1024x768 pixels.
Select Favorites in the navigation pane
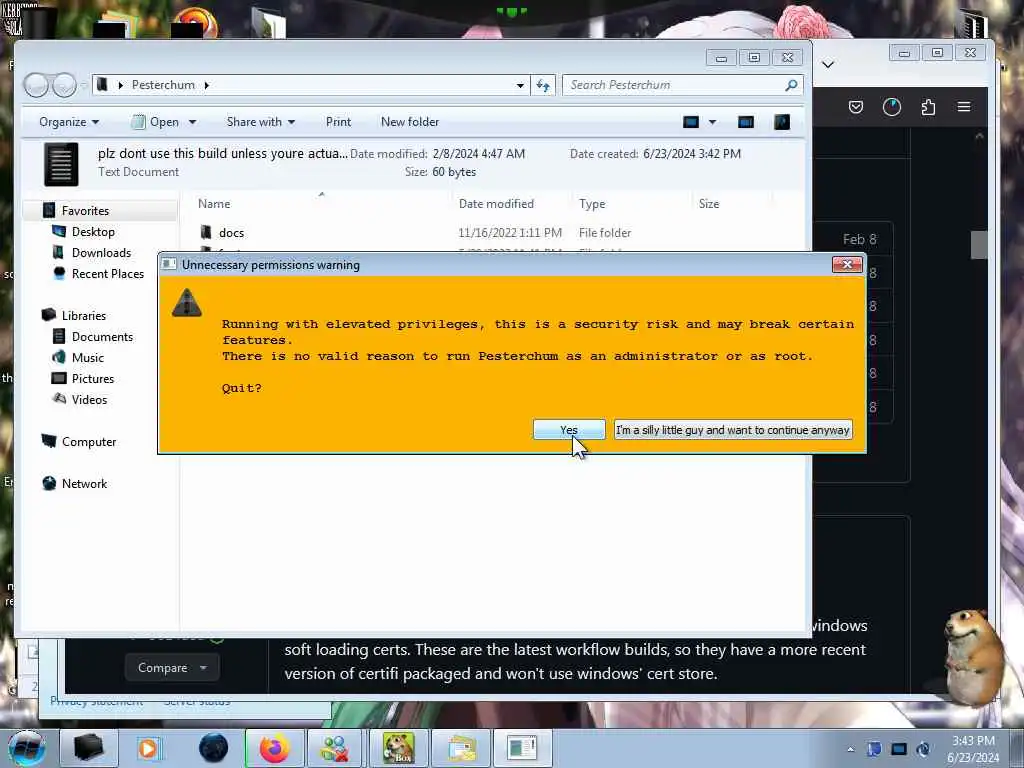pyautogui.click(x=85, y=210)
